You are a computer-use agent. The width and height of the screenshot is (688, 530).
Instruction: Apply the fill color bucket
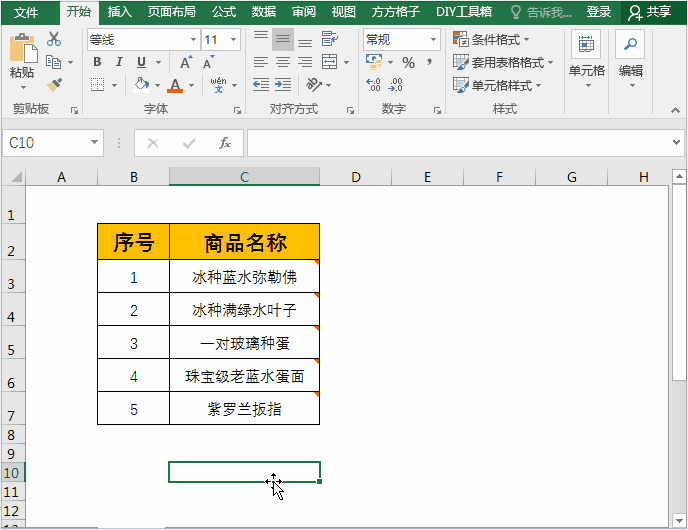(141, 84)
